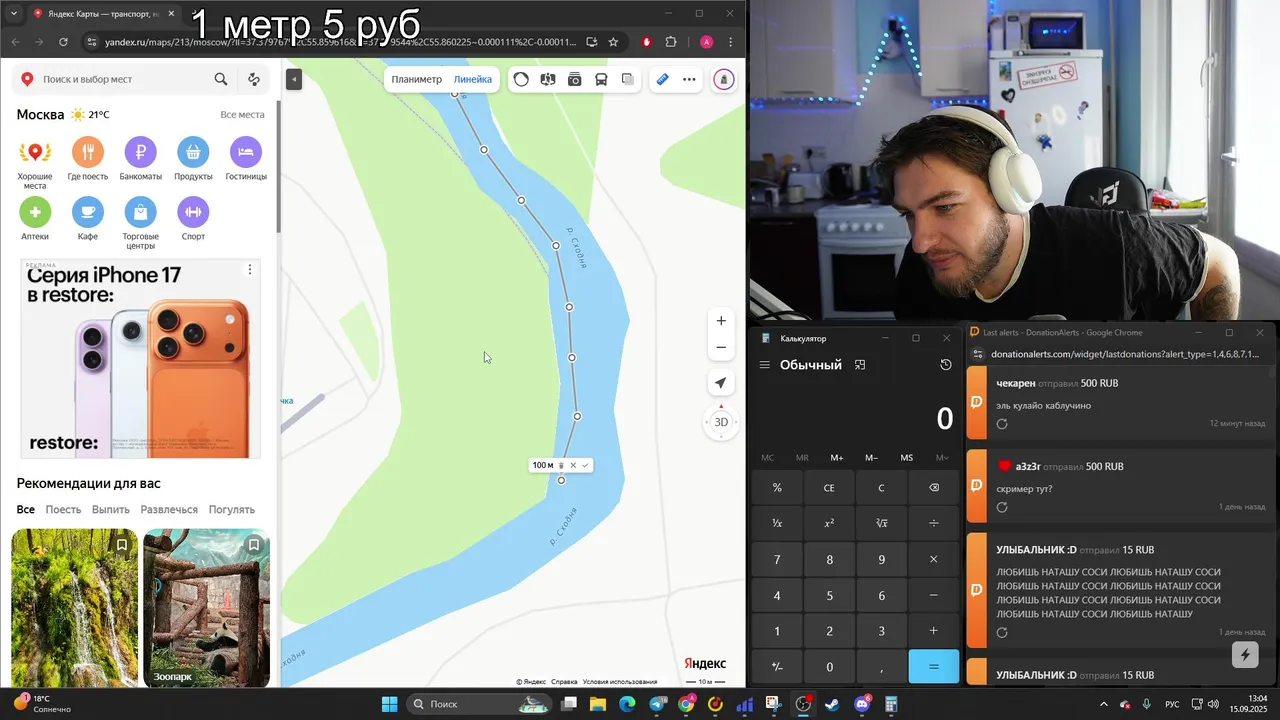Select the Поесть recommendations tab

63,509
